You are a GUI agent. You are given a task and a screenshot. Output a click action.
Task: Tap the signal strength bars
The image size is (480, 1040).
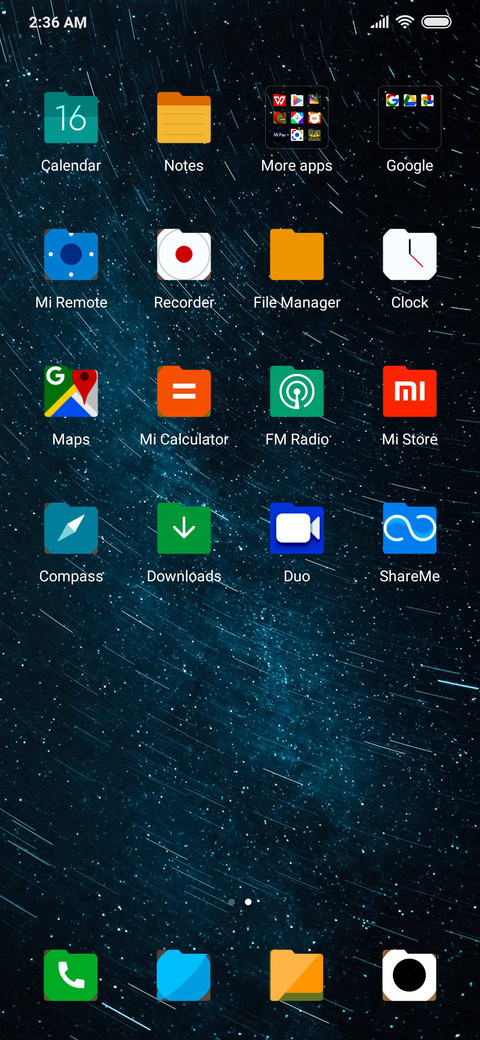click(380, 23)
